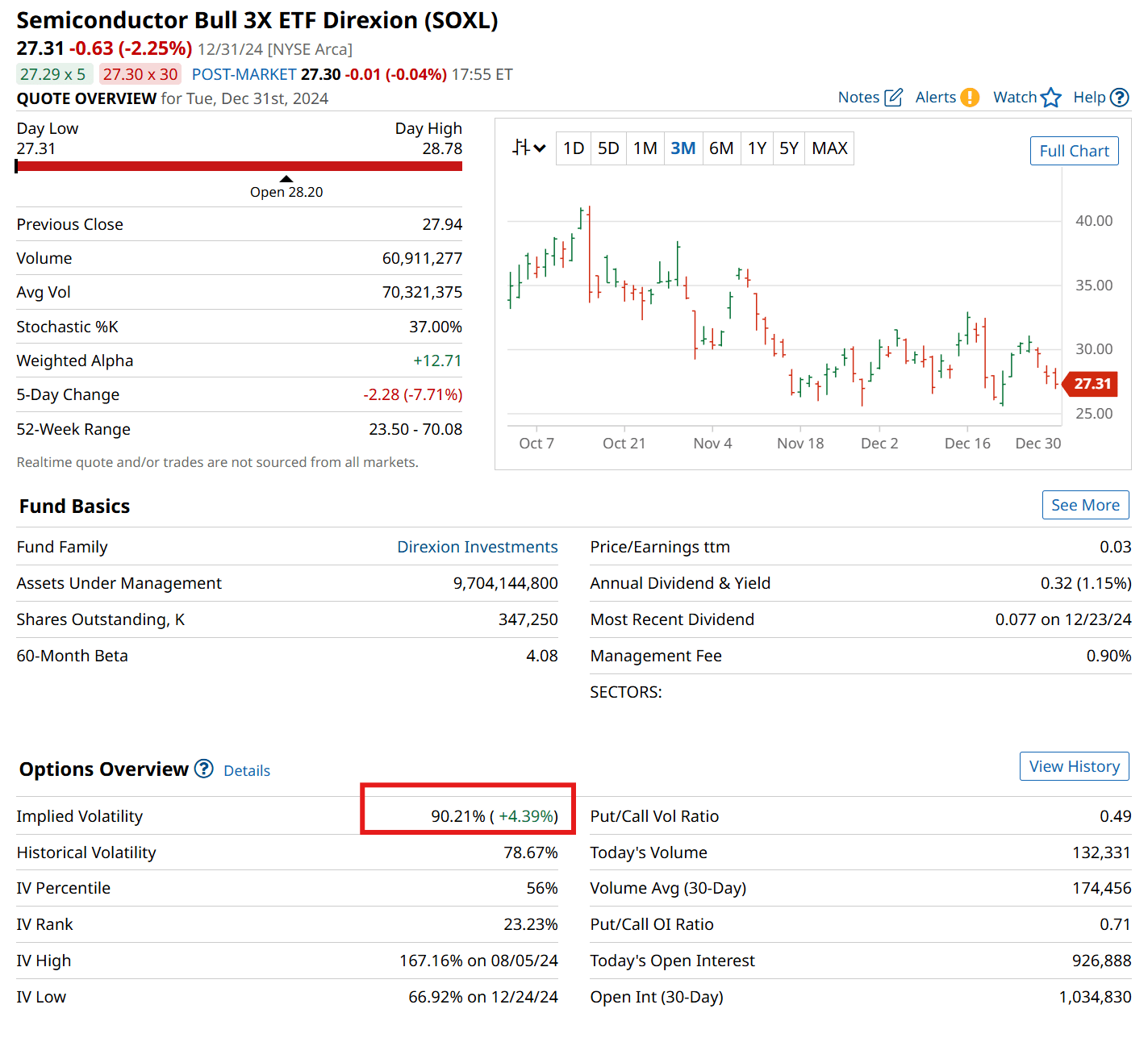Switch chart to 5D view
Image resolution: width=1148 pixels, height=1038 pixels.
608,148
